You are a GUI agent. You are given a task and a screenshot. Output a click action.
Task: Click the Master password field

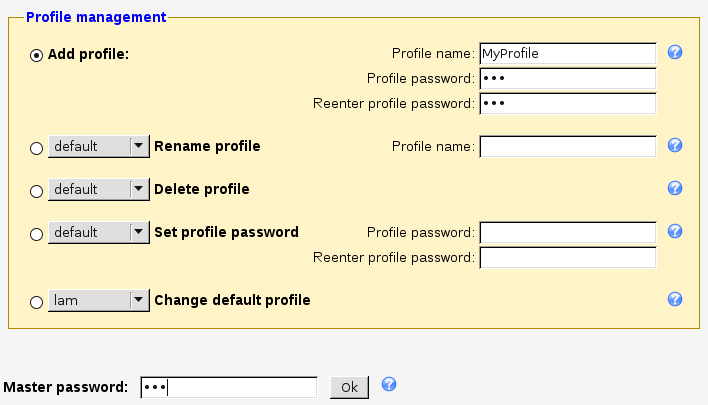click(x=229, y=387)
